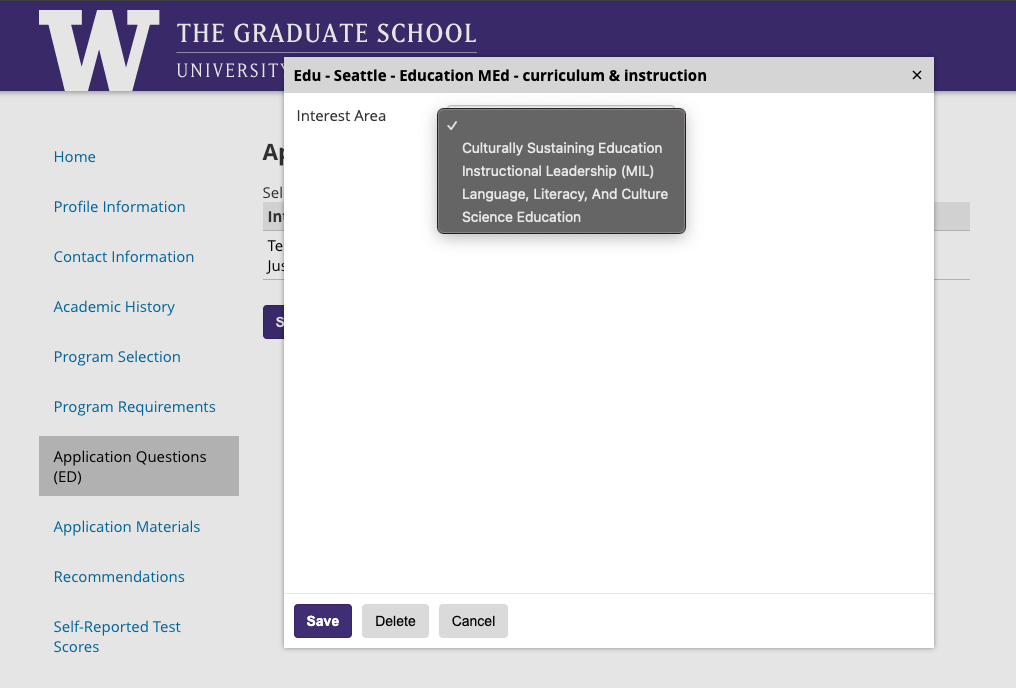Open Profile Information page
Screen dimensions: 1016x688
tap(119, 207)
